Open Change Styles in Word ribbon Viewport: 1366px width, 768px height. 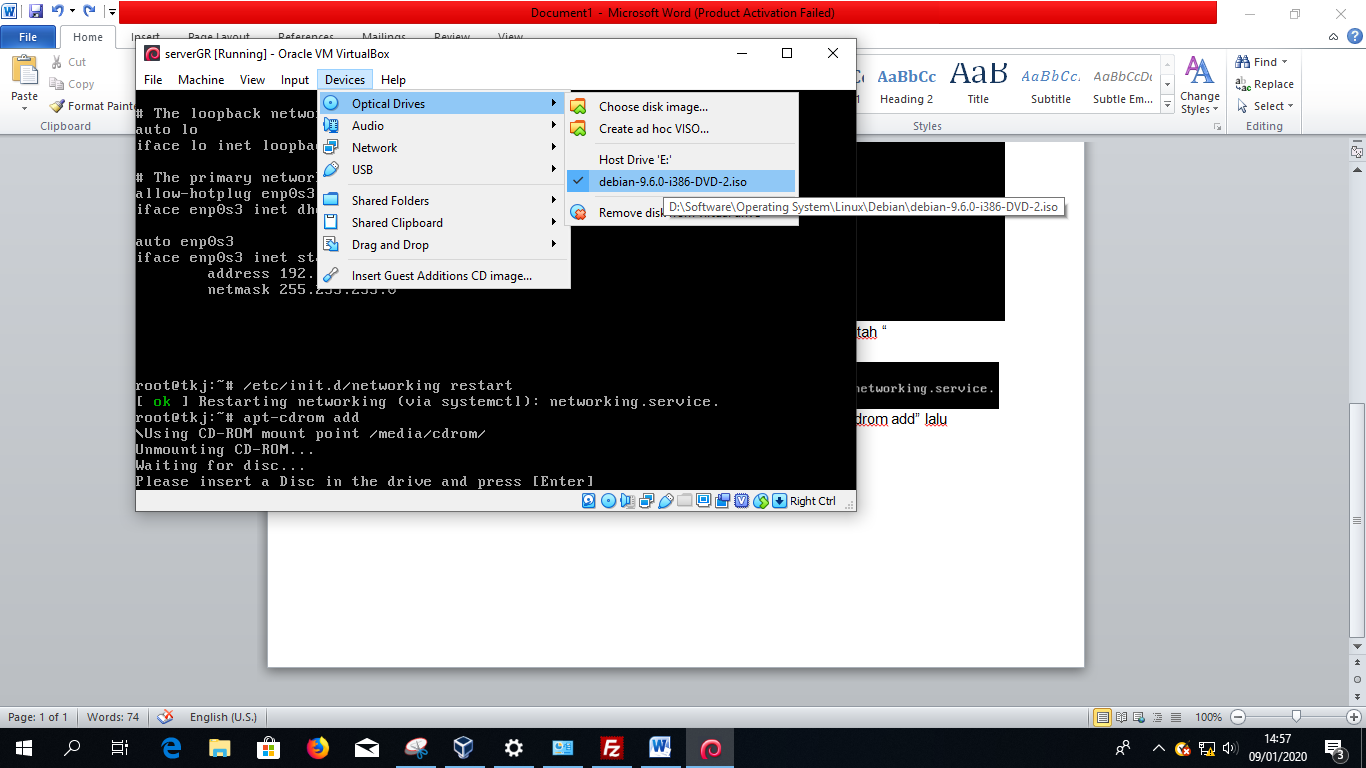[x=1199, y=86]
